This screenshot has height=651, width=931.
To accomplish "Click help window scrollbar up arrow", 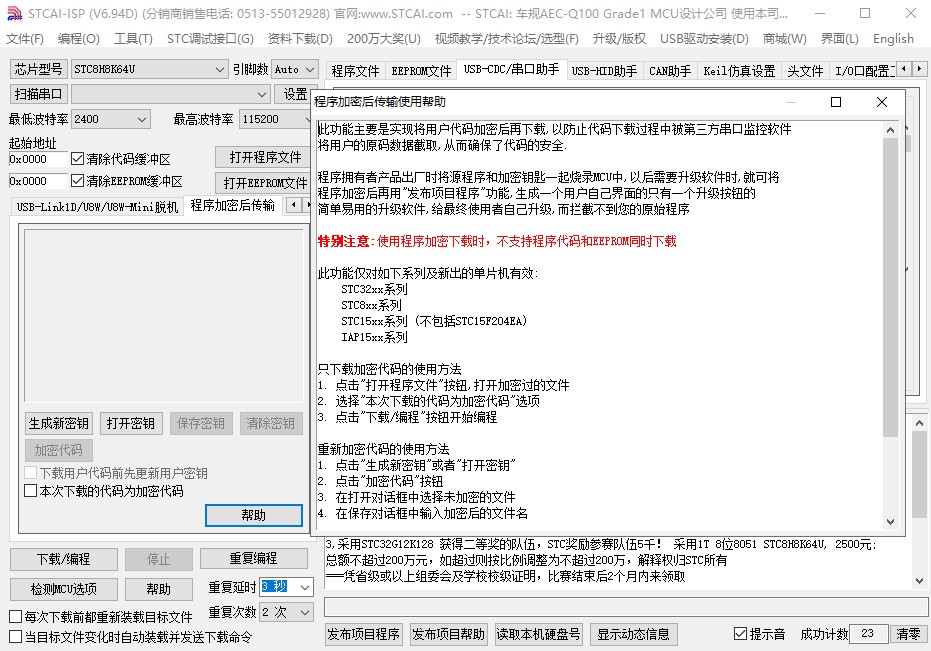I will 890,129.
